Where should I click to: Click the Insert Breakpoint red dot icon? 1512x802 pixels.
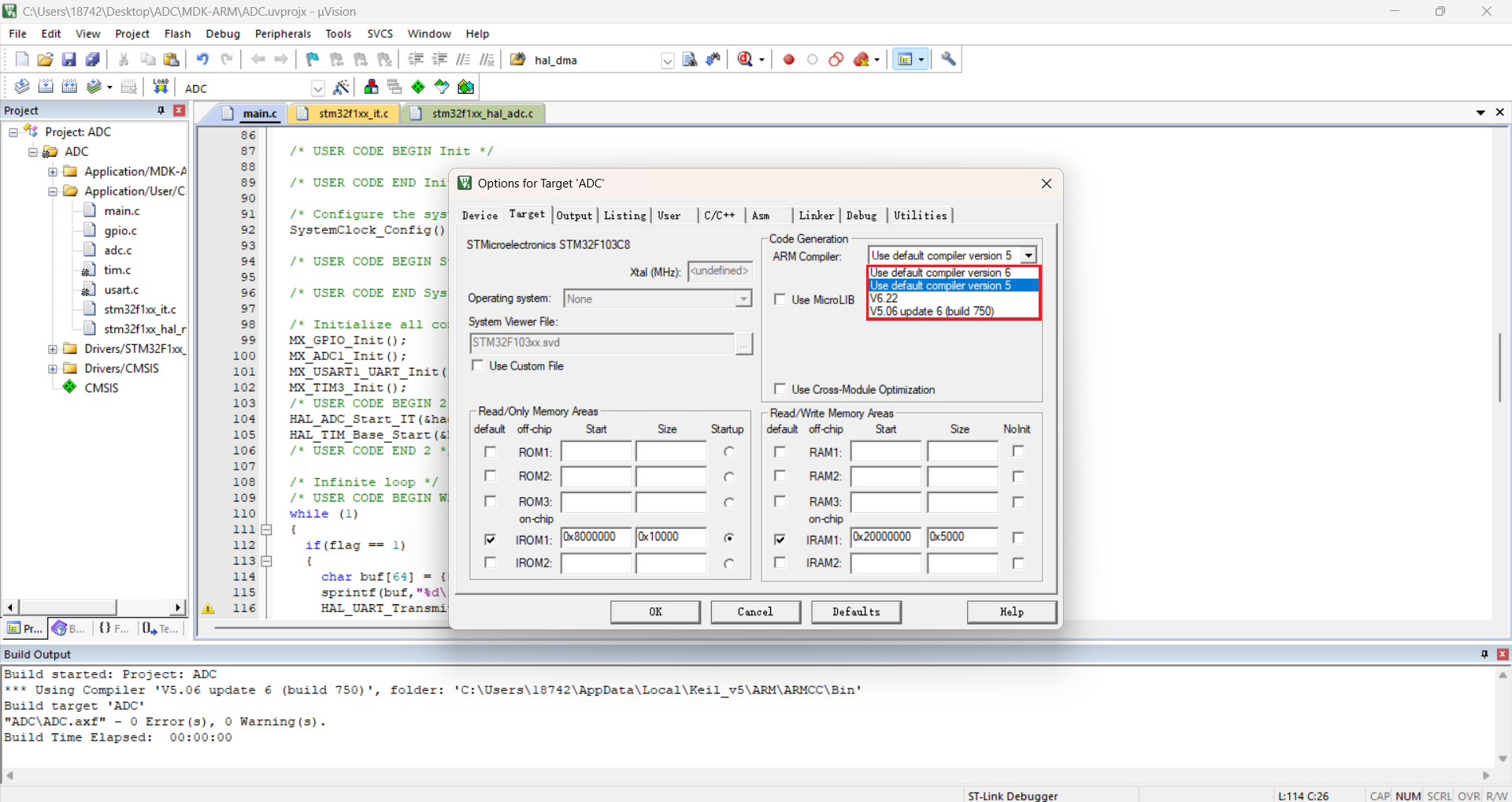pos(789,59)
